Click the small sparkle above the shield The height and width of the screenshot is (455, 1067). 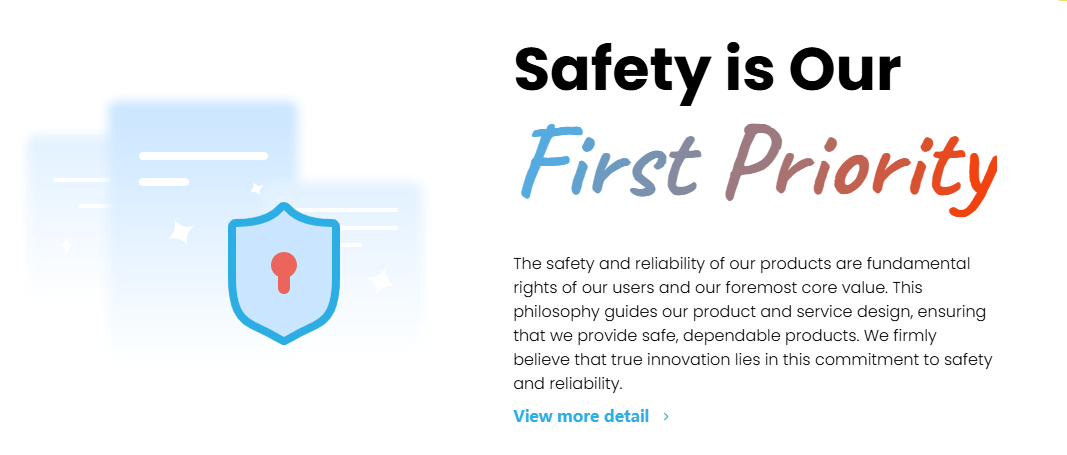tap(256, 188)
